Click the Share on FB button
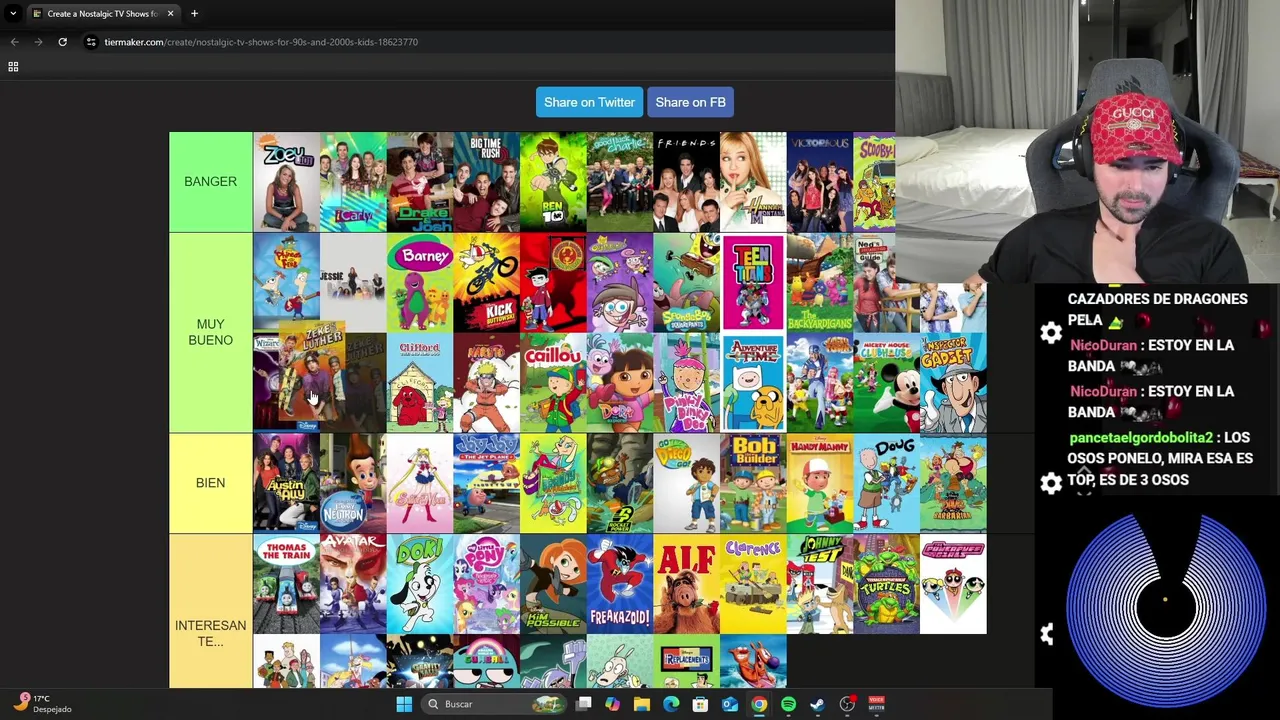The image size is (1280, 720). coord(690,102)
